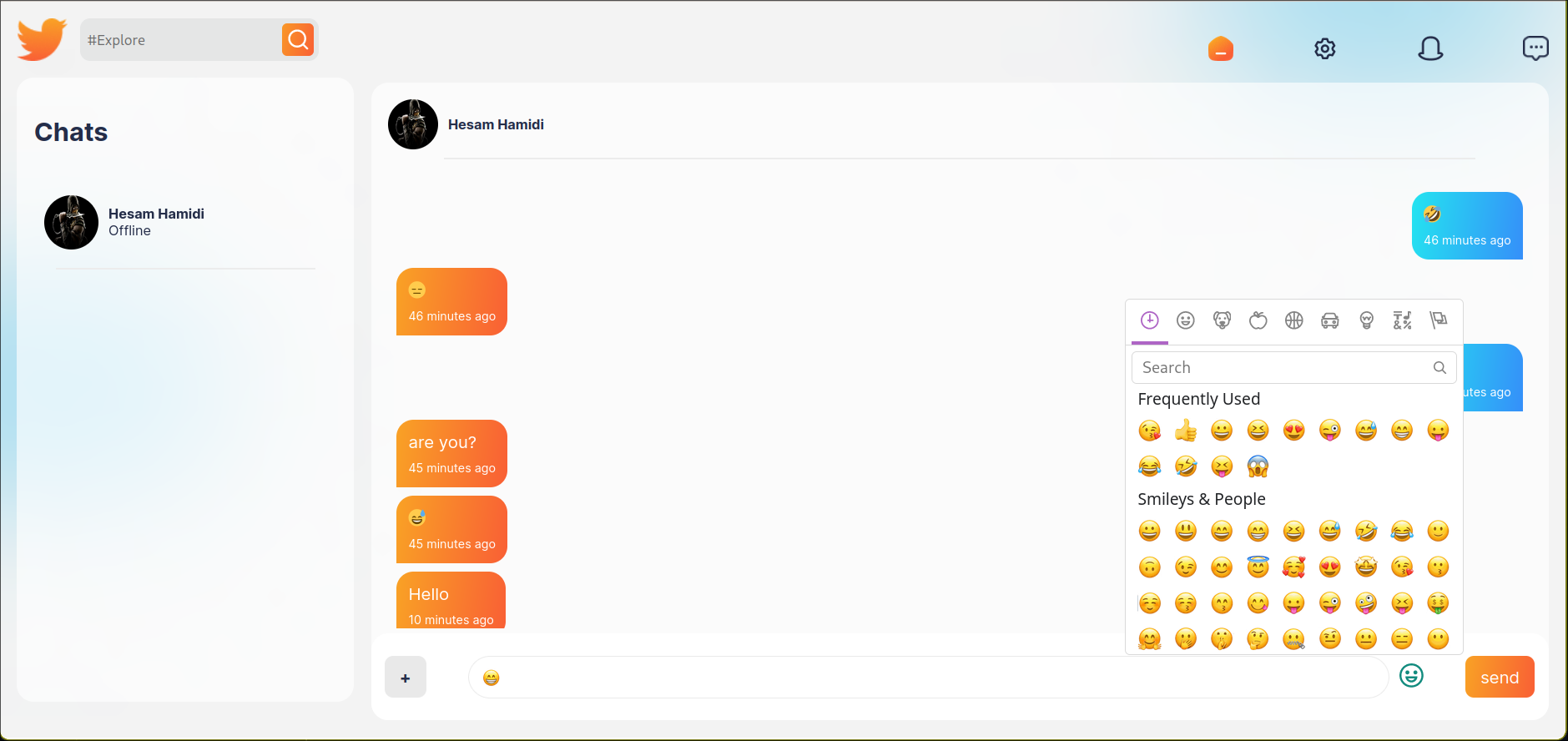Click the emoji search magnifier icon

click(1439, 367)
